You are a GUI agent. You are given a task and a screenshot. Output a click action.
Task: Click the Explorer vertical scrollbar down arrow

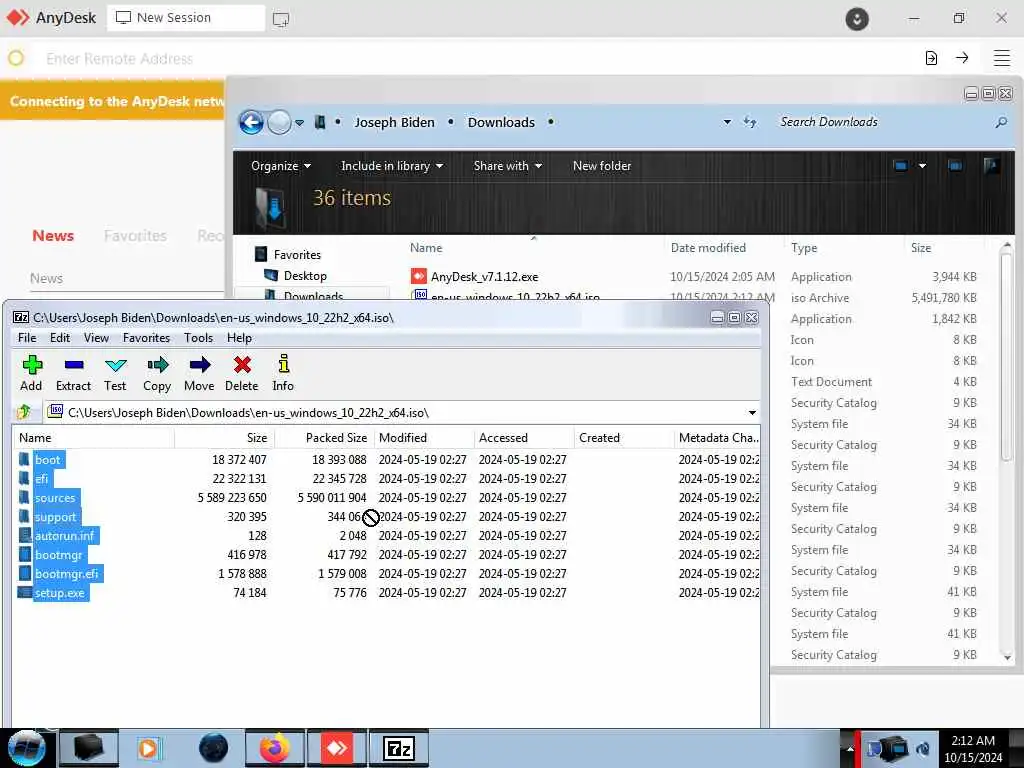coord(1007,657)
